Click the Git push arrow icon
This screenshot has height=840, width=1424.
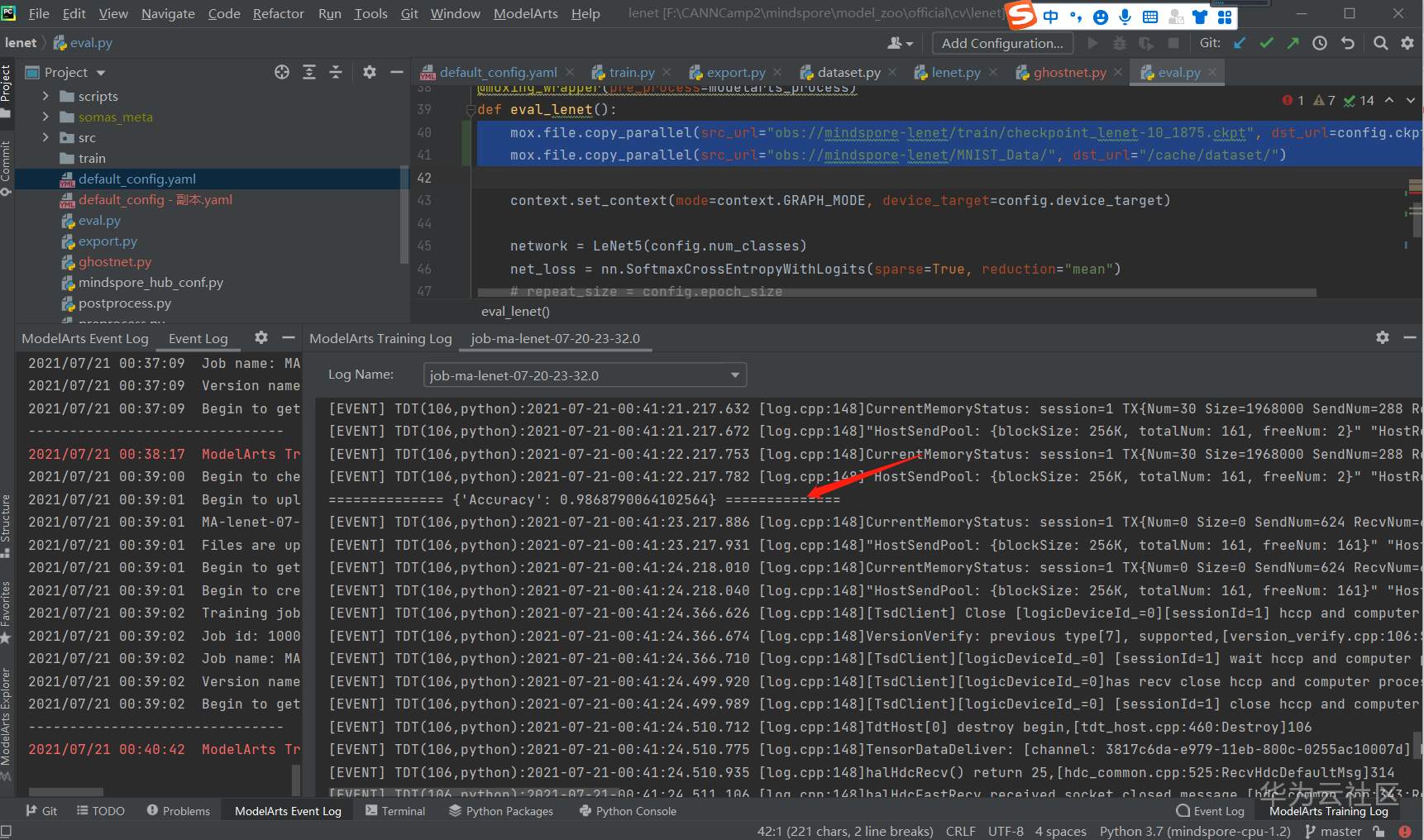1293,43
